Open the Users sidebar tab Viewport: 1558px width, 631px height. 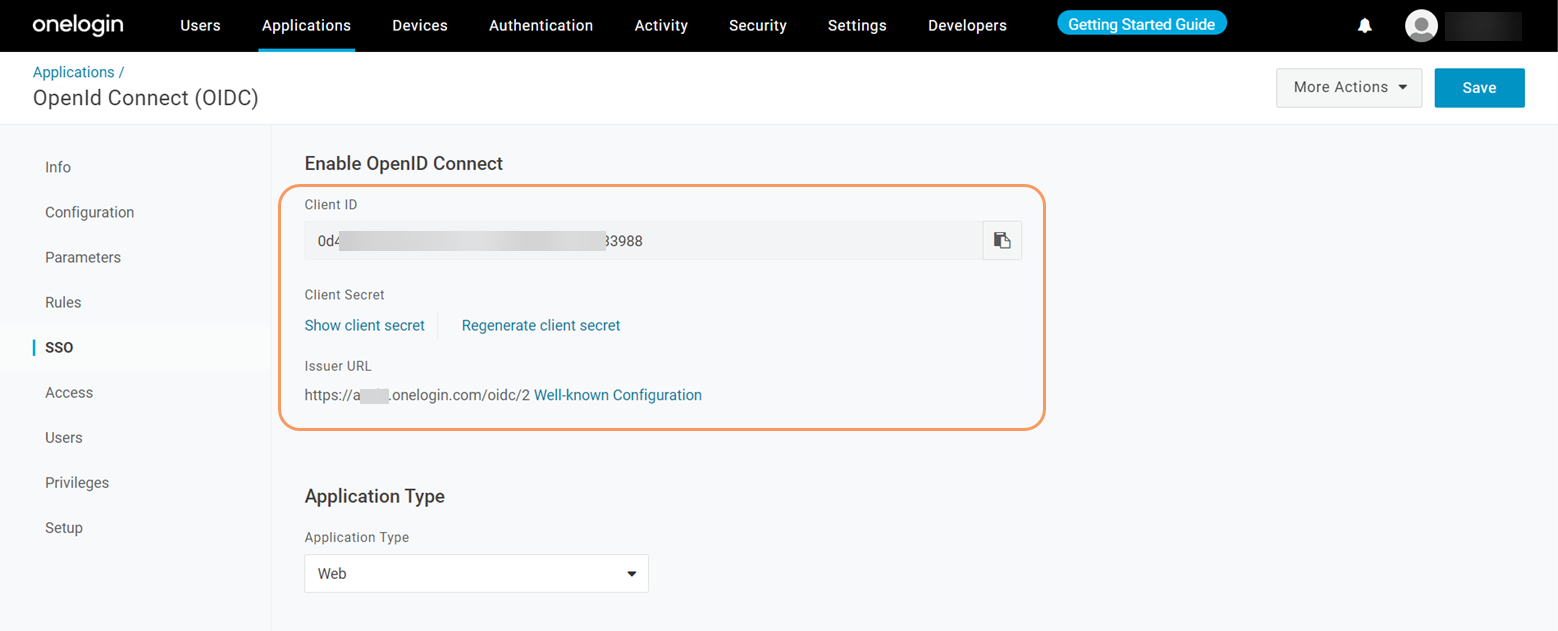tap(64, 437)
